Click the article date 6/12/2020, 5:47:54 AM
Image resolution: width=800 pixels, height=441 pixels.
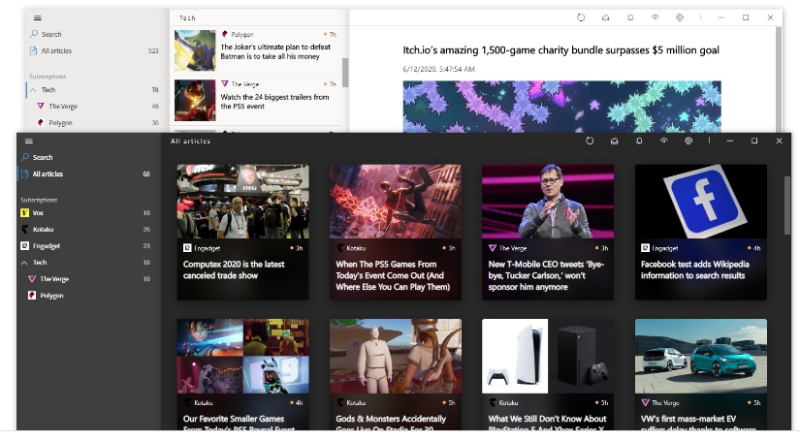coord(439,69)
